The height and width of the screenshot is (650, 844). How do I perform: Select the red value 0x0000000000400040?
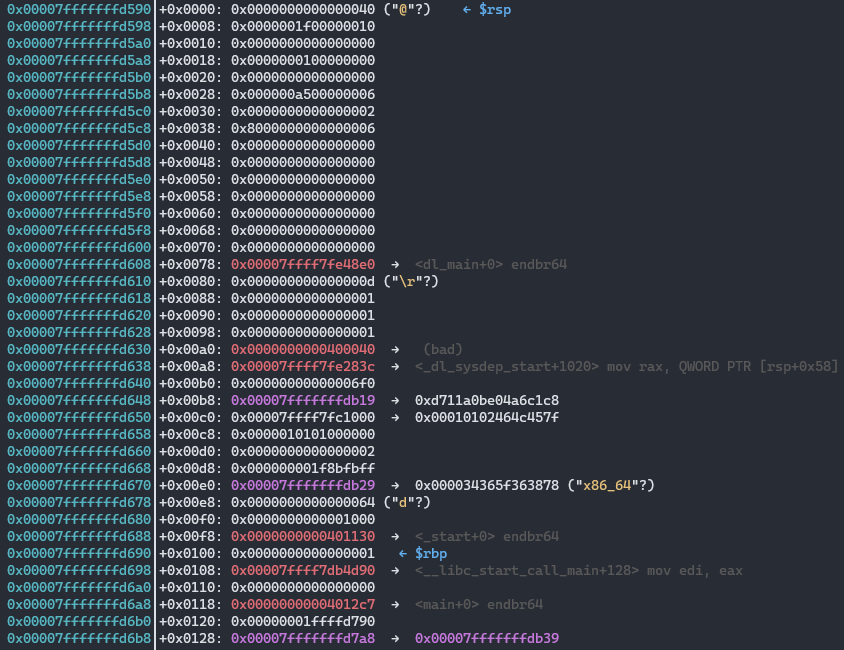pos(303,349)
